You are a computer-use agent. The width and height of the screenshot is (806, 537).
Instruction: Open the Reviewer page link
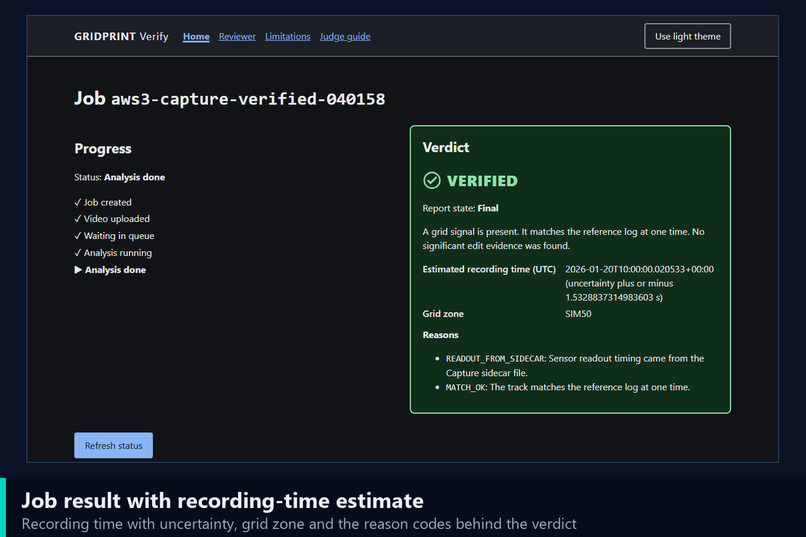click(237, 36)
